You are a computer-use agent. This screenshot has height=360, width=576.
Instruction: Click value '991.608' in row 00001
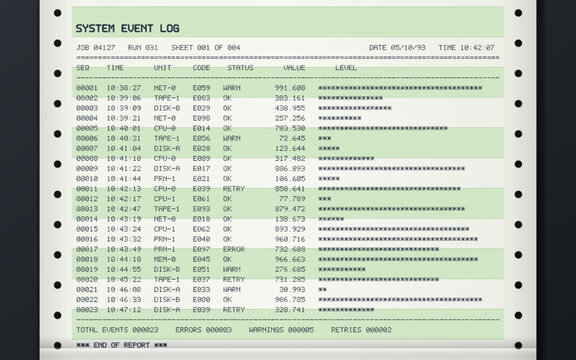pos(290,88)
